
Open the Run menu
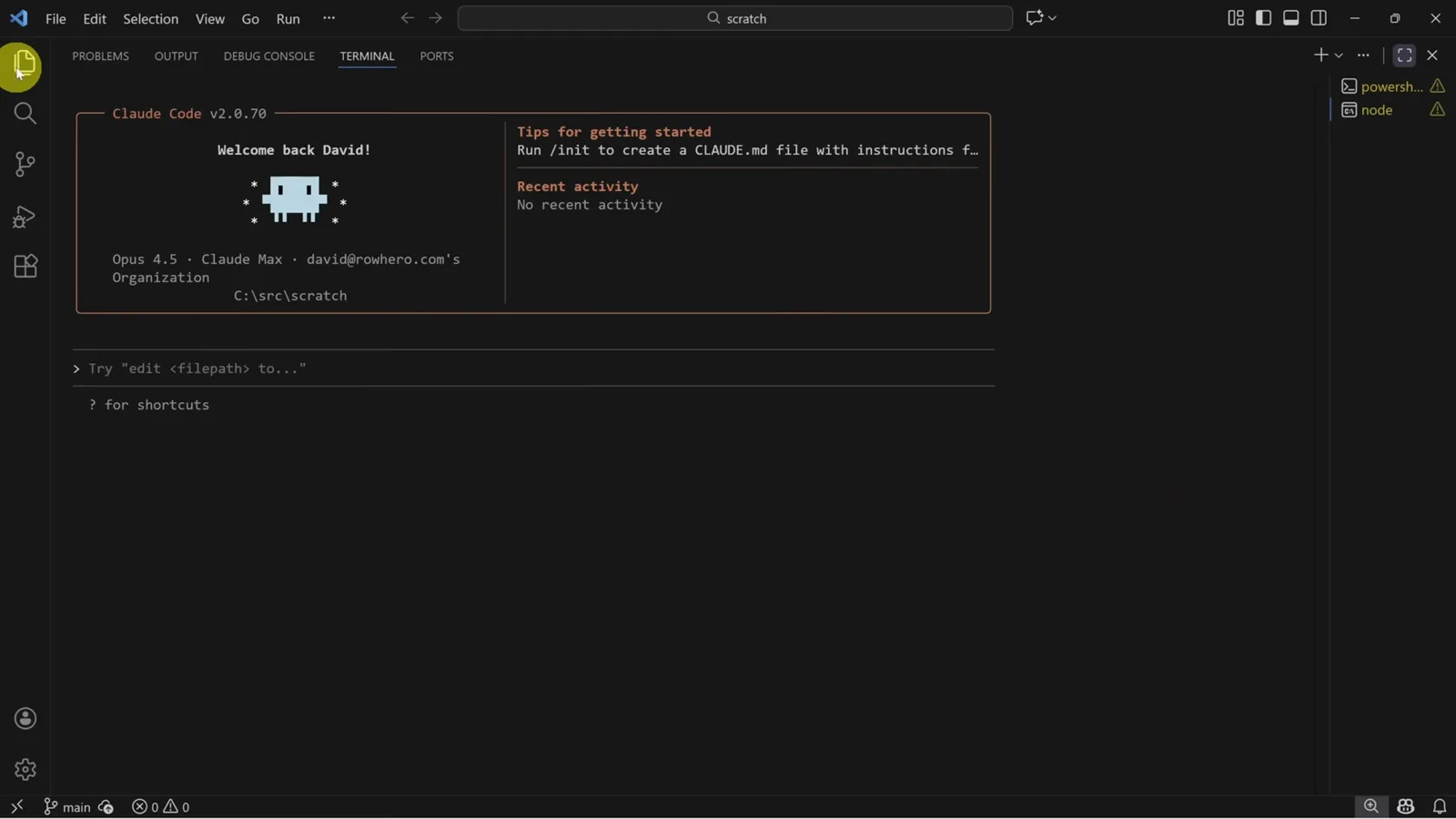[288, 18]
